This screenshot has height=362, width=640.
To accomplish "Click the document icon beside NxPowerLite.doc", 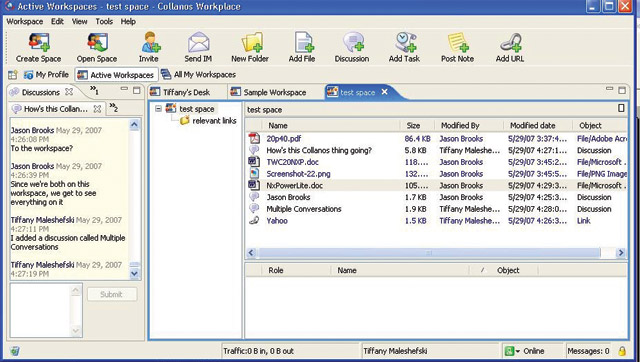I will coord(254,185).
